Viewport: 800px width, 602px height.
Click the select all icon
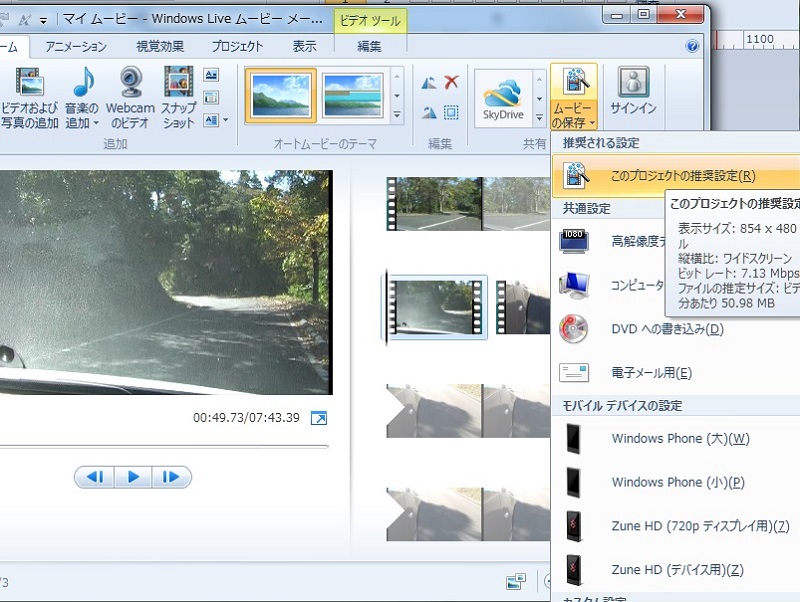point(451,112)
